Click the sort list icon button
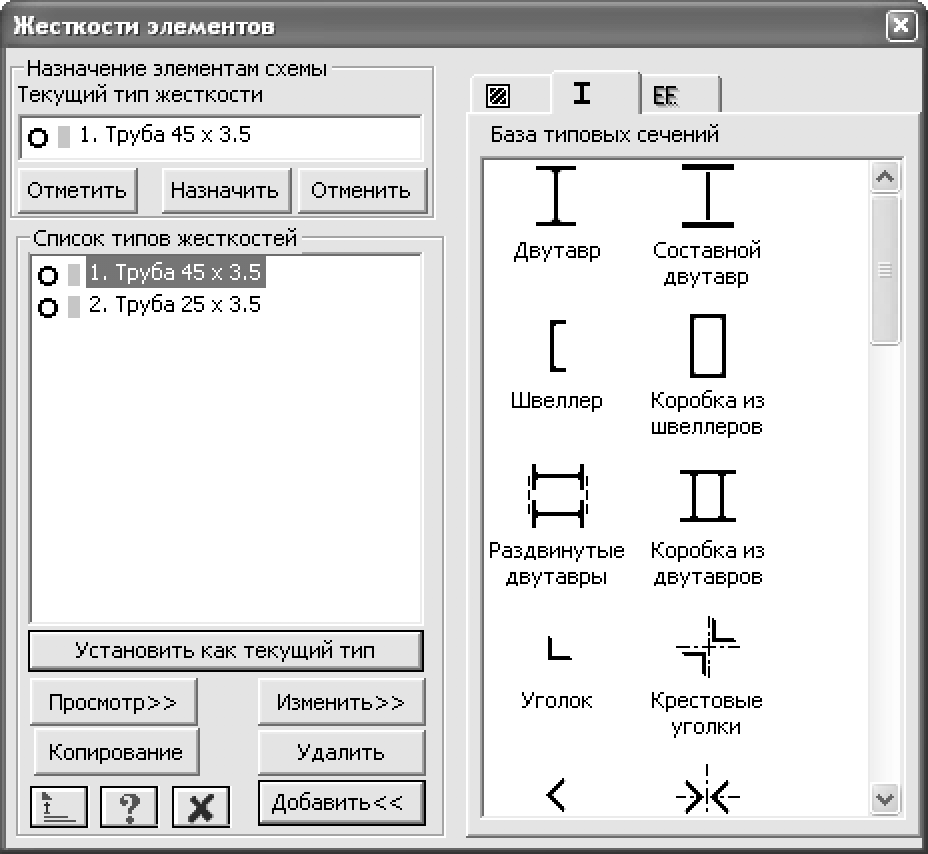928x854 pixels. (x=59, y=807)
